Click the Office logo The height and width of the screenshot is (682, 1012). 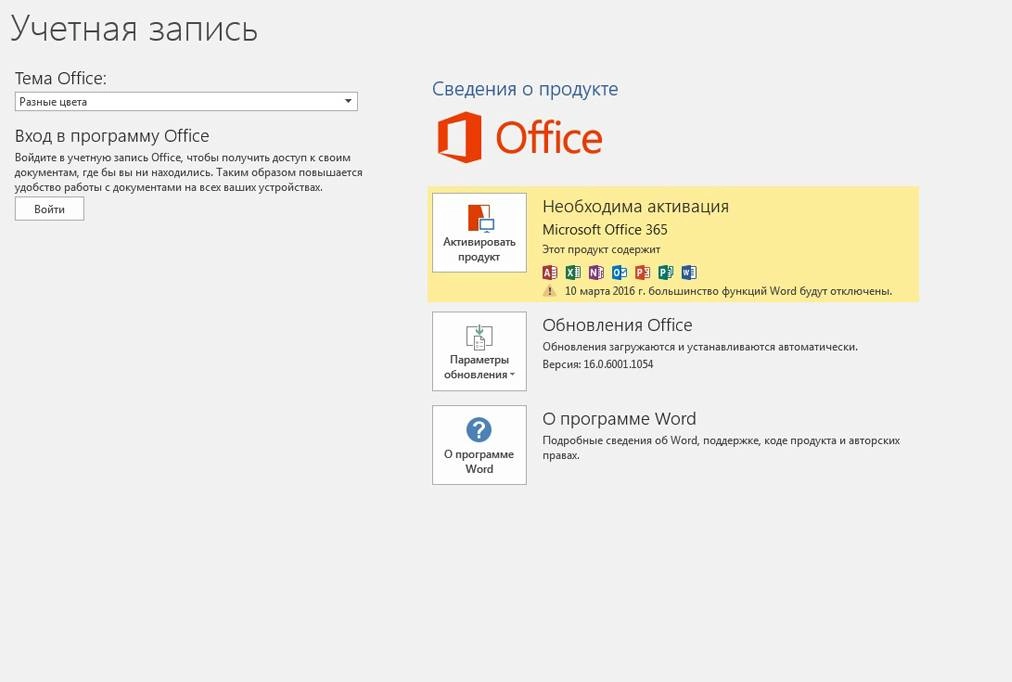(x=520, y=137)
